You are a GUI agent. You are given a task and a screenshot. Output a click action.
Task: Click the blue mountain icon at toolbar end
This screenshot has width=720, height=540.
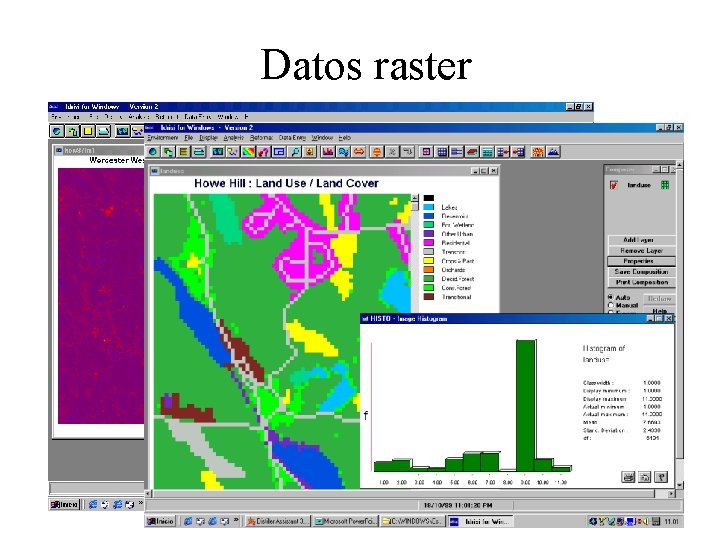click(x=553, y=152)
